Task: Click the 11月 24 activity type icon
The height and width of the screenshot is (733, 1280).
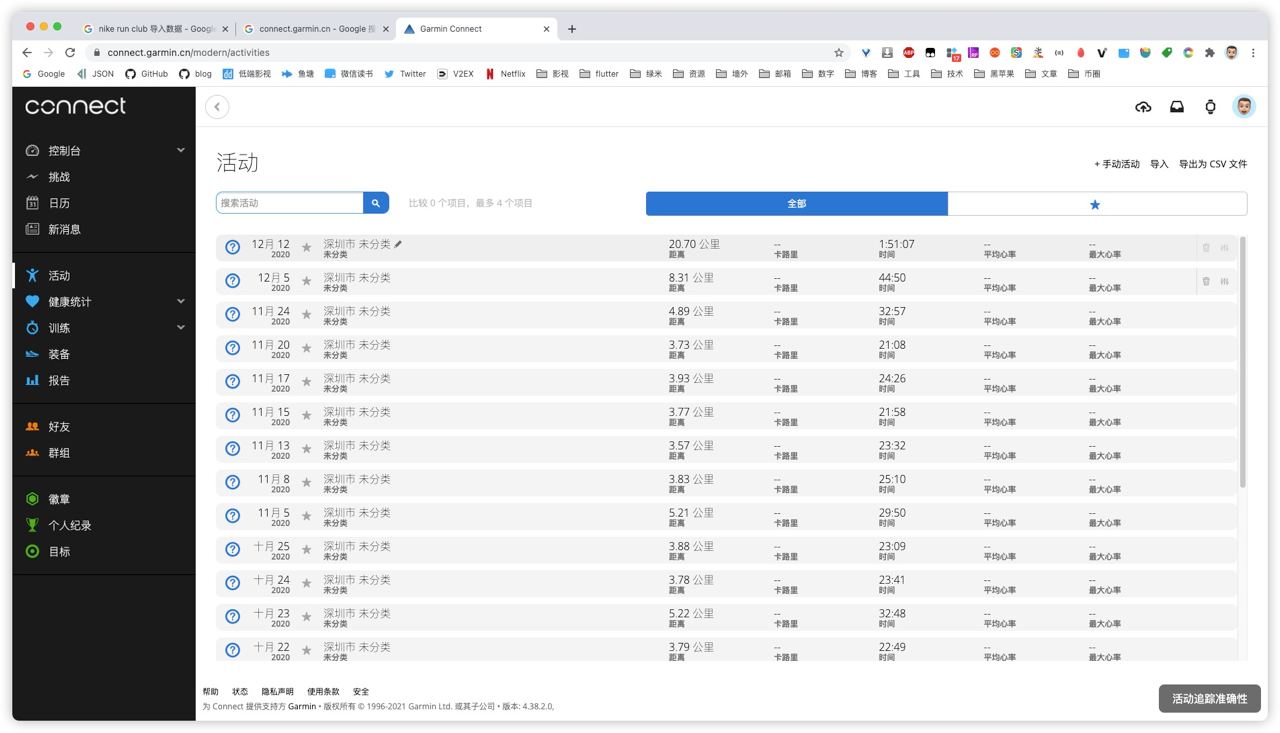Action: click(232, 314)
